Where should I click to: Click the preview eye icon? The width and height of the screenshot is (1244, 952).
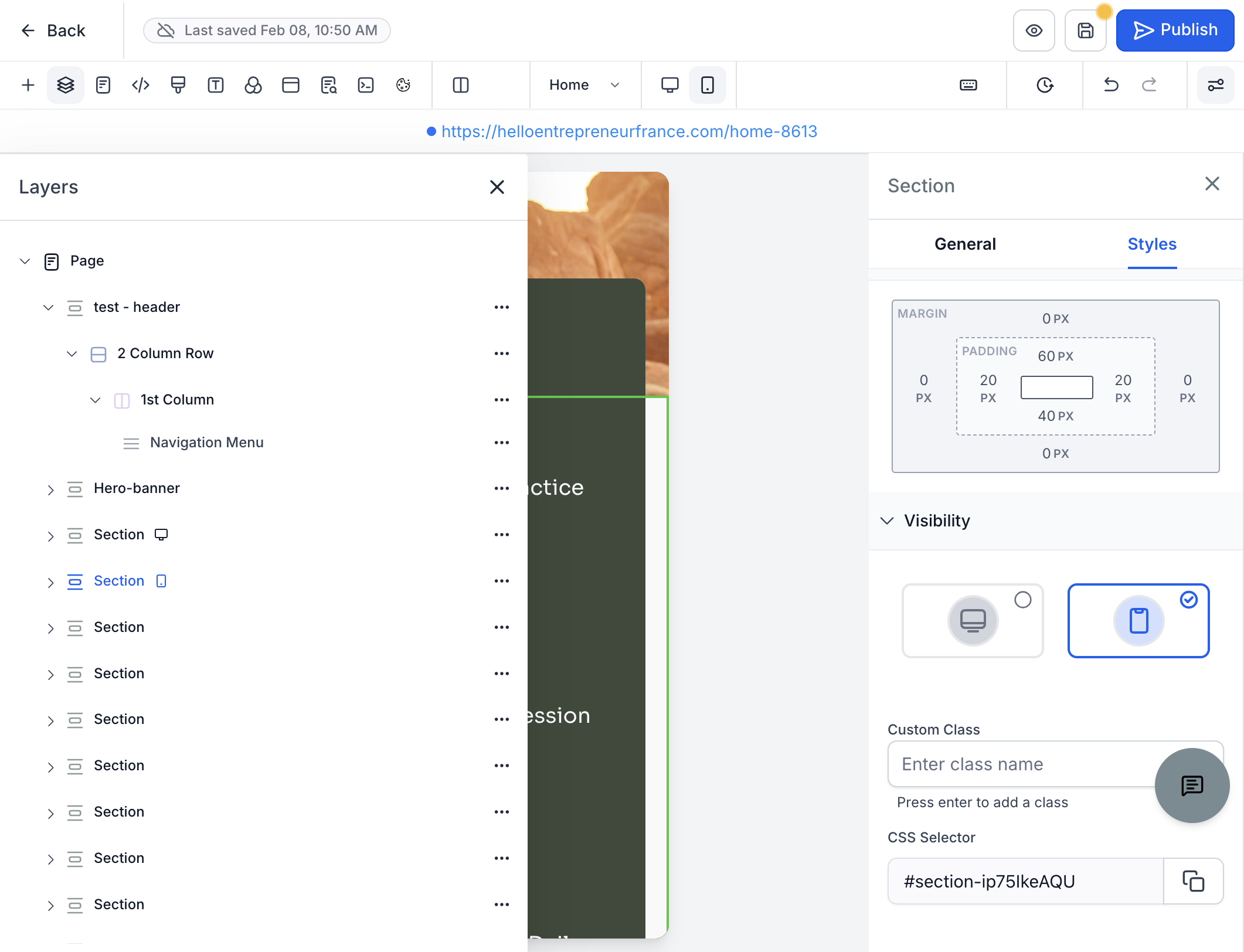click(x=1034, y=30)
